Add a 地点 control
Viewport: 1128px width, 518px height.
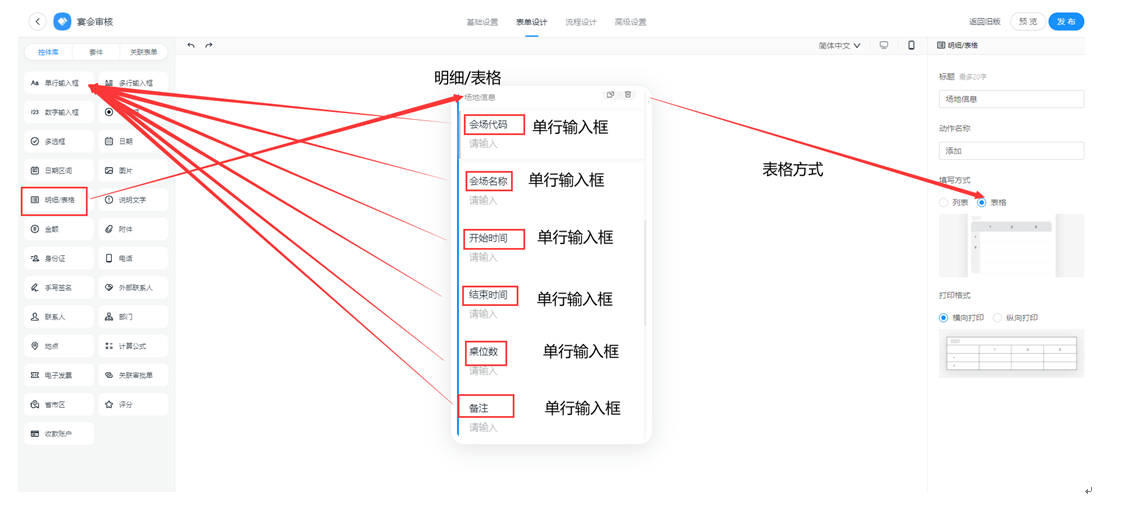click(59, 346)
